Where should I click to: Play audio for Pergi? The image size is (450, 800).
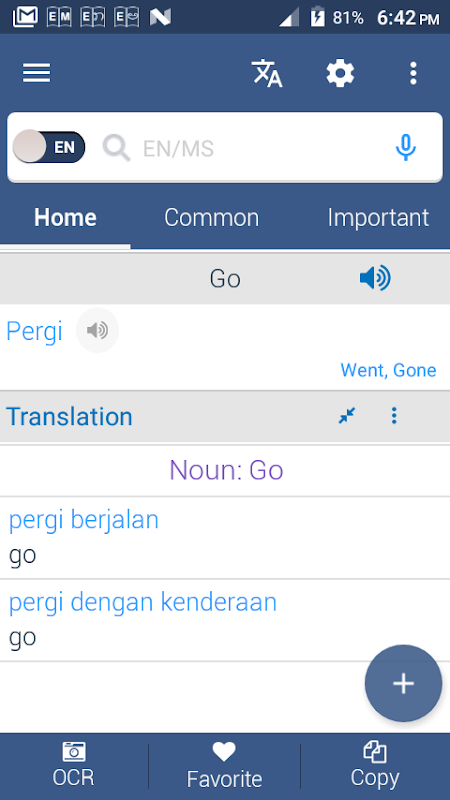[97, 331]
